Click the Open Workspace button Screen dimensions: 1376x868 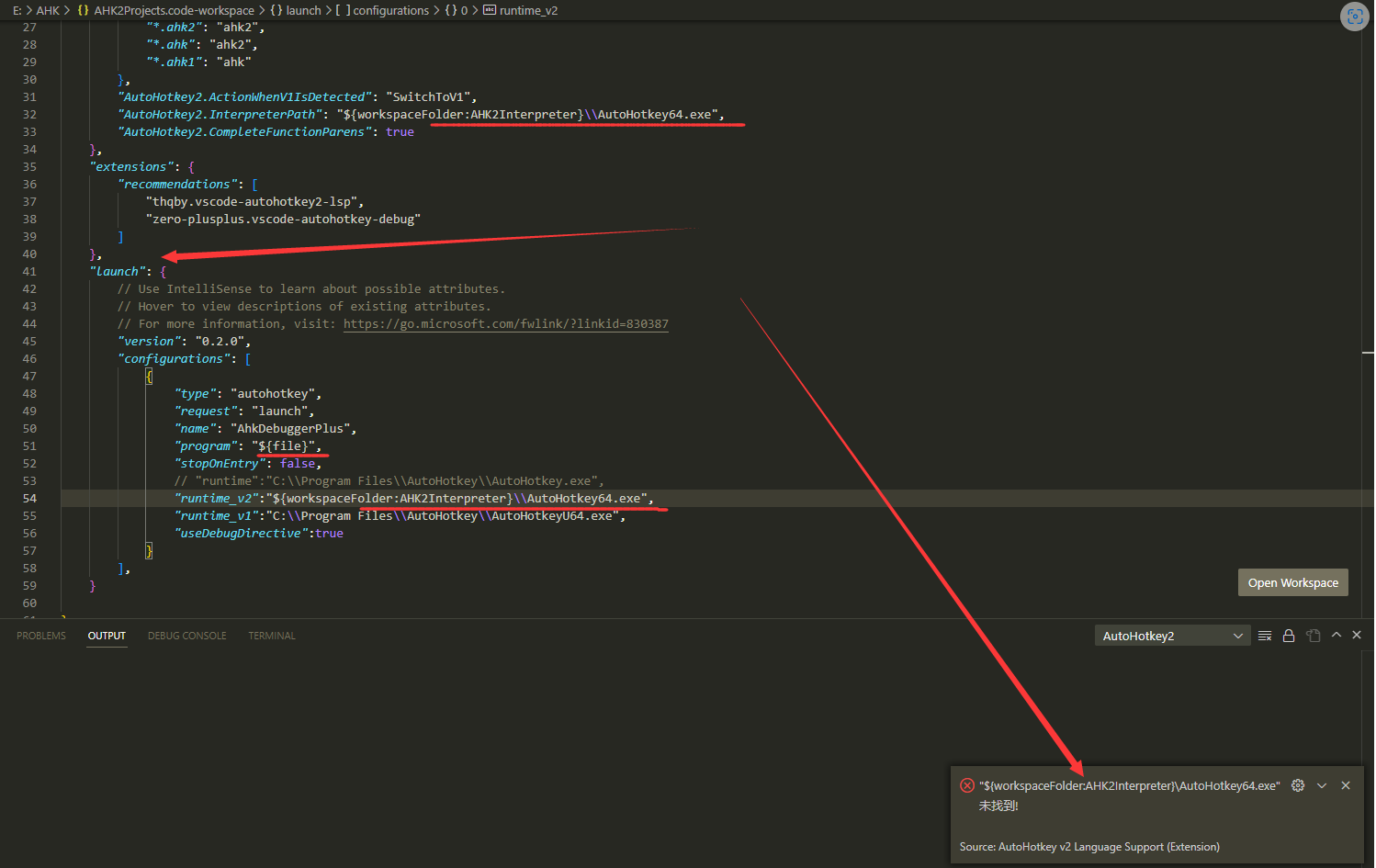point(1292,581)
